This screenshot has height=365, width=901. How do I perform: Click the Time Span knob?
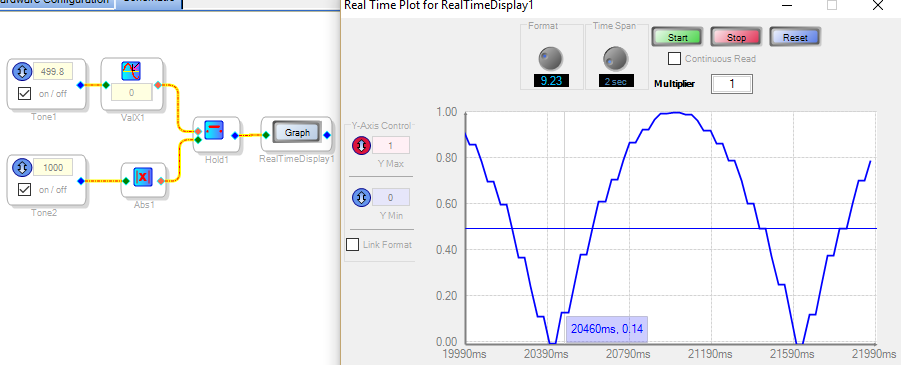[x=616, y=58]
